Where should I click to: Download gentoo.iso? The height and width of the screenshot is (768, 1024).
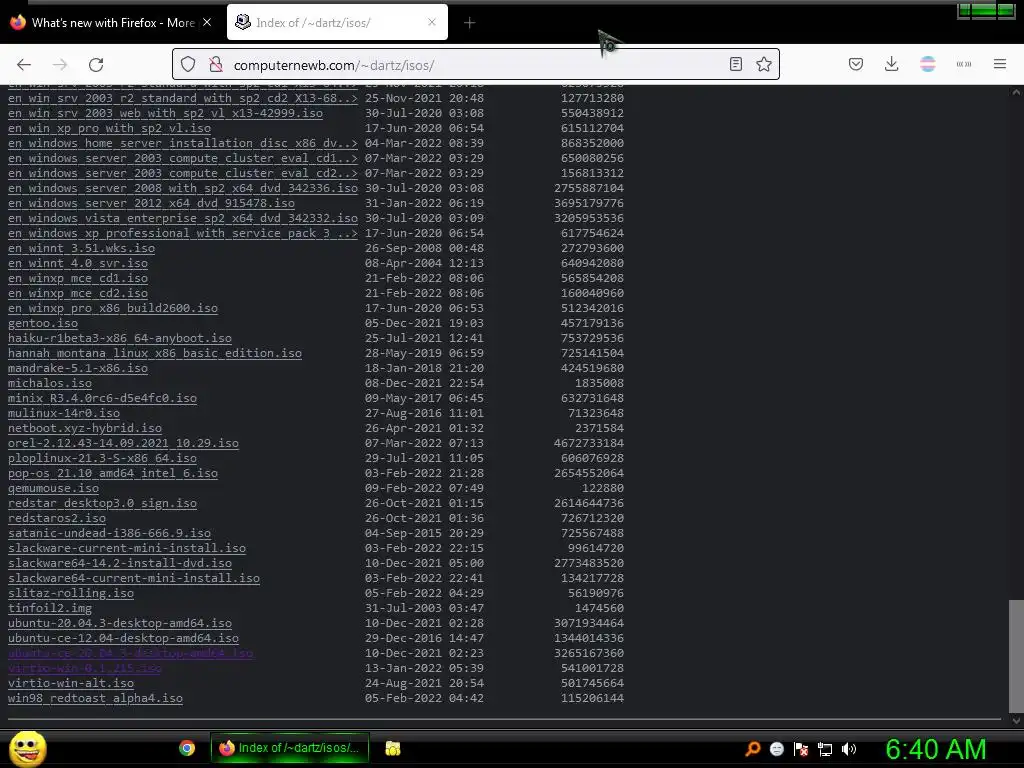coord(42,323)
